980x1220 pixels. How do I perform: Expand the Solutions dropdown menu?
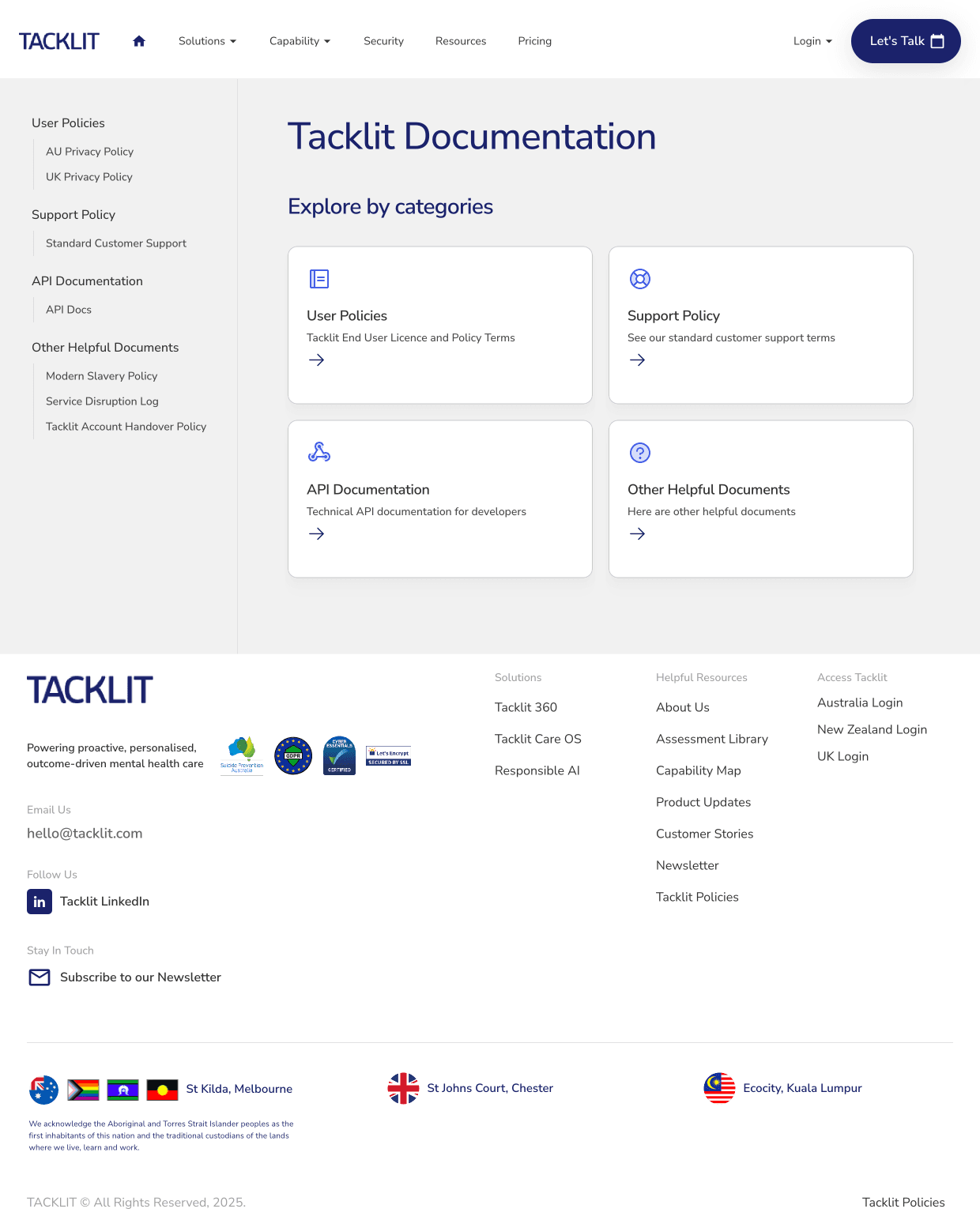207,41
